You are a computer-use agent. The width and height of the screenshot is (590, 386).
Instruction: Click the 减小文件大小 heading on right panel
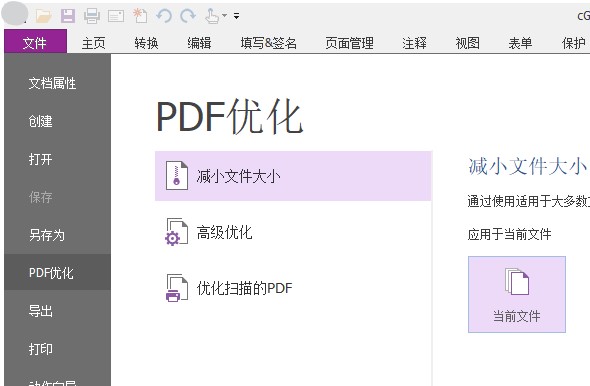528,166
